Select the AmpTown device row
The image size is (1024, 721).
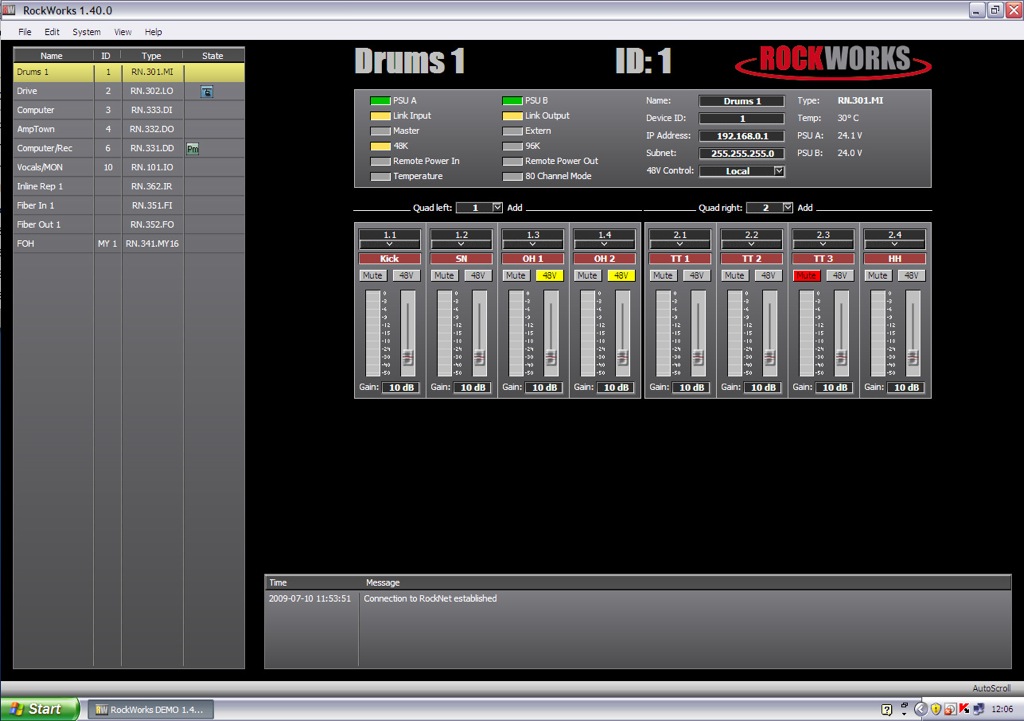(129, 129)
